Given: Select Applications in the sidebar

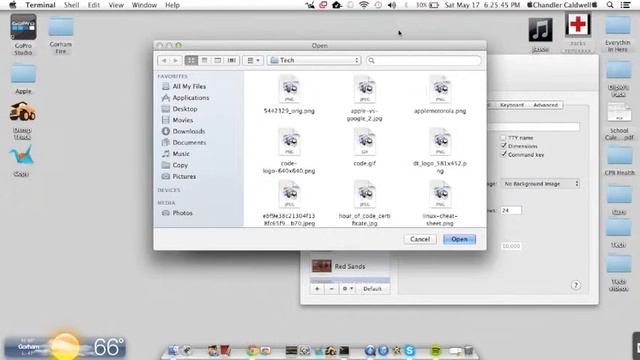Looking at the screenshot, I should pos(186,98).
